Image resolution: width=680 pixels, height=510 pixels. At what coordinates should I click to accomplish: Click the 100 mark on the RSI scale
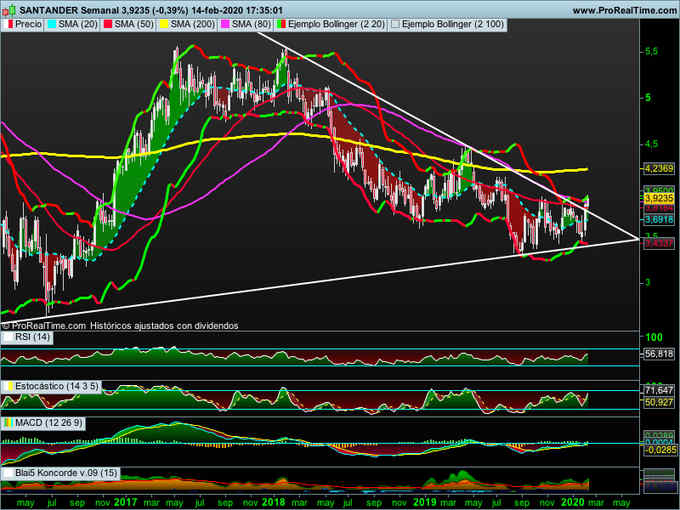pos(654,337)
